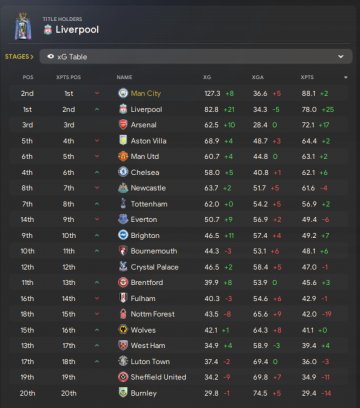360x408 pixels.
Task: Select the Arsenal club crest
Action: click(123, 125)
